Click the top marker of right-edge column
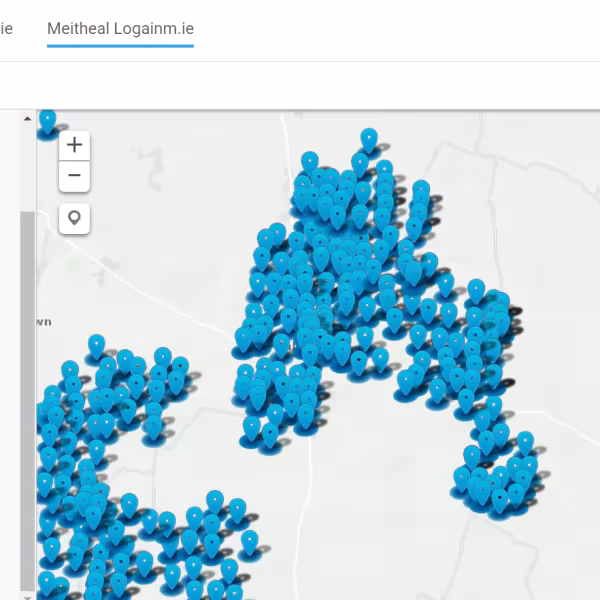Image resolution: width=600 pixels, height=600 pixels. (x=476, y=289)
